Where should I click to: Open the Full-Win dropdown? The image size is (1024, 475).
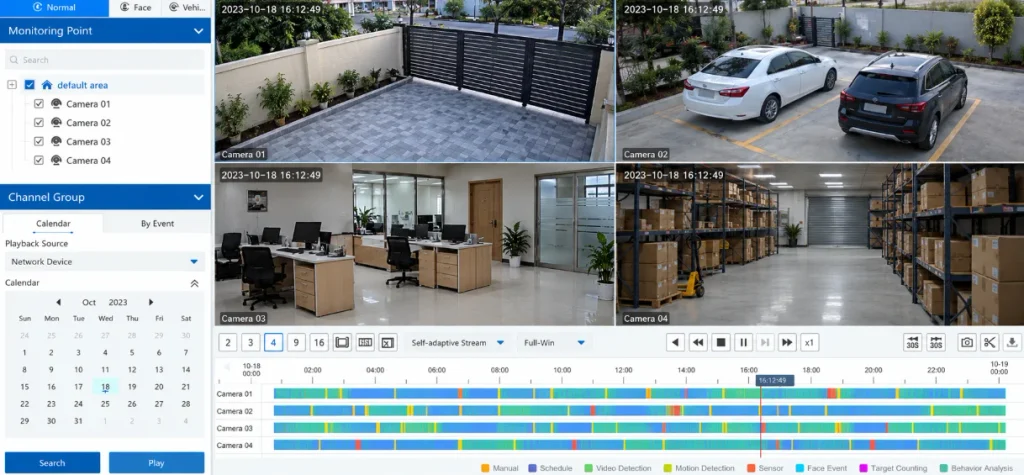[553, 342]
